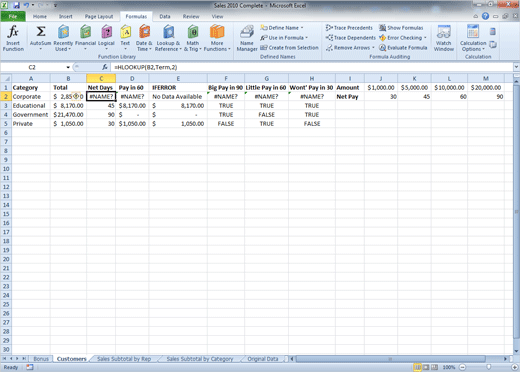
Task: Open More Functions menu
Action: pos(217,38)
